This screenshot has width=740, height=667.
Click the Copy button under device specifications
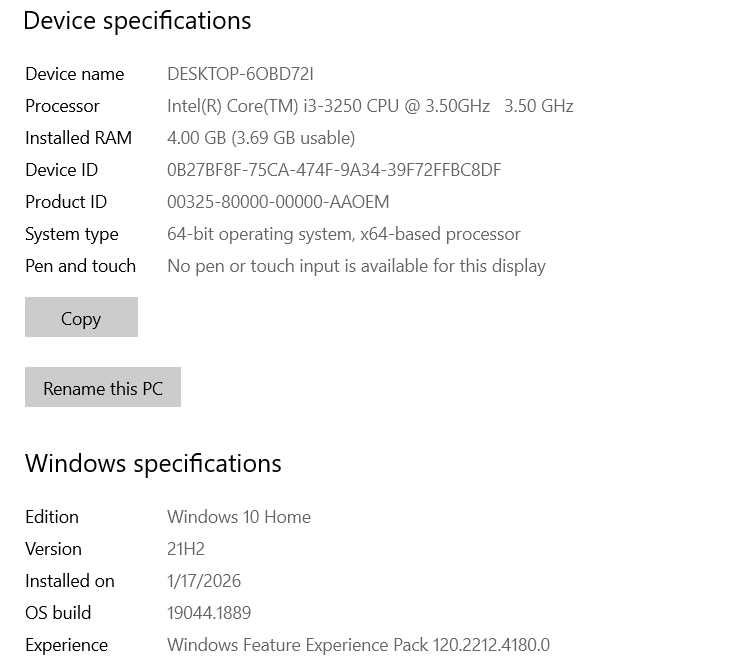click(81, 318)
